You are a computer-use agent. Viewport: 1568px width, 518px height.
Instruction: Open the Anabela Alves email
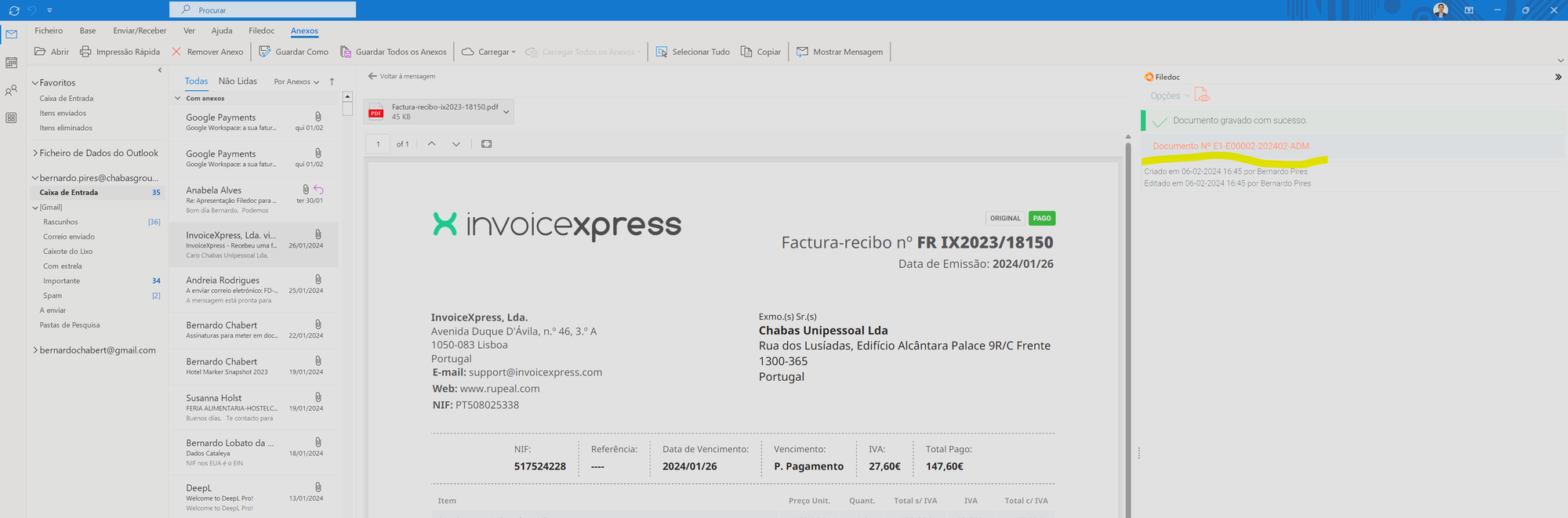click(x=254, y=200)
